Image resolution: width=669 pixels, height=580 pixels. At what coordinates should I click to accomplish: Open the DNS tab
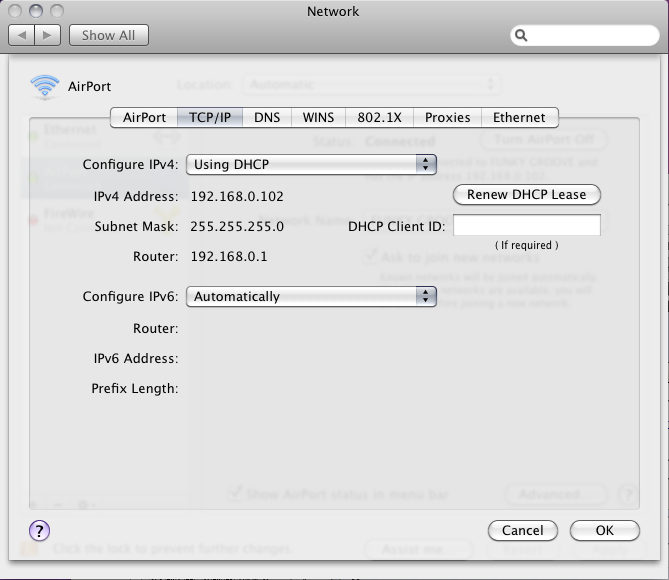click(x=267, y=117)
